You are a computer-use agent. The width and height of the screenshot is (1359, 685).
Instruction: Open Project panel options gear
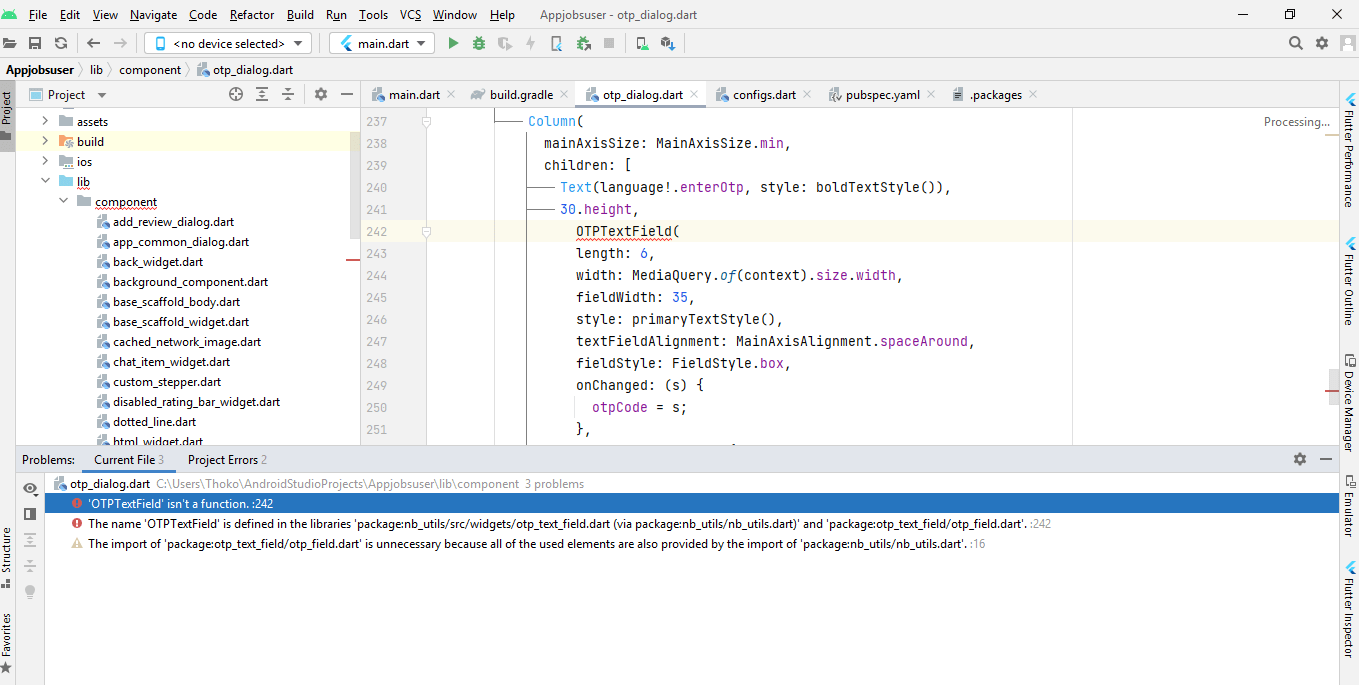pyautogui.click(x=321, y=94)
